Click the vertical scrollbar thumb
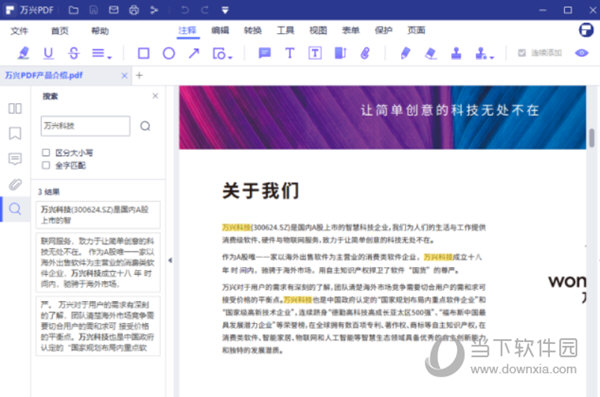Image resolution: width=600 pixels, height=397 pixels. click(592, 138)
